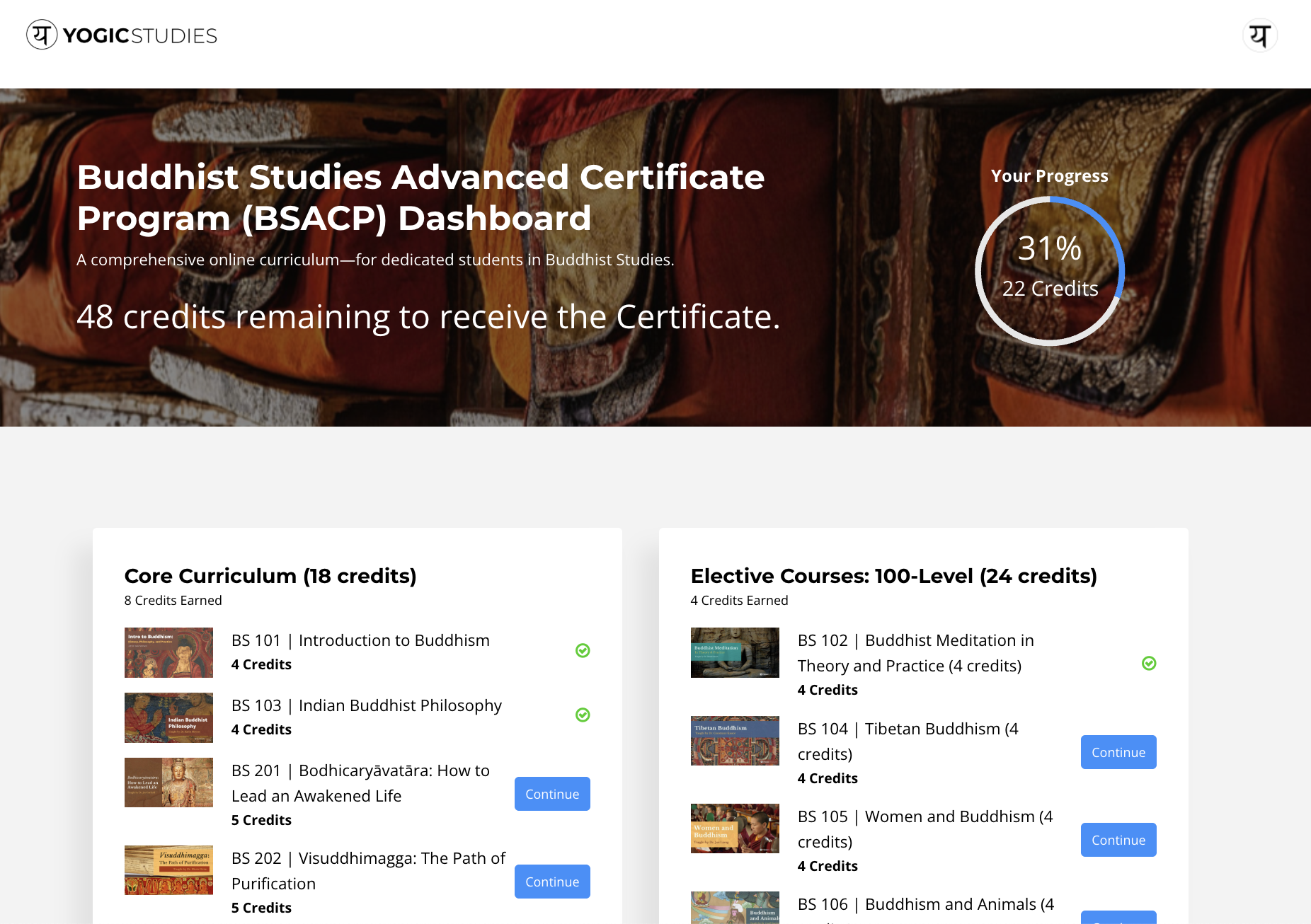Continue BS 104 Tibetan Buddhism course

tap(1118, 752)
